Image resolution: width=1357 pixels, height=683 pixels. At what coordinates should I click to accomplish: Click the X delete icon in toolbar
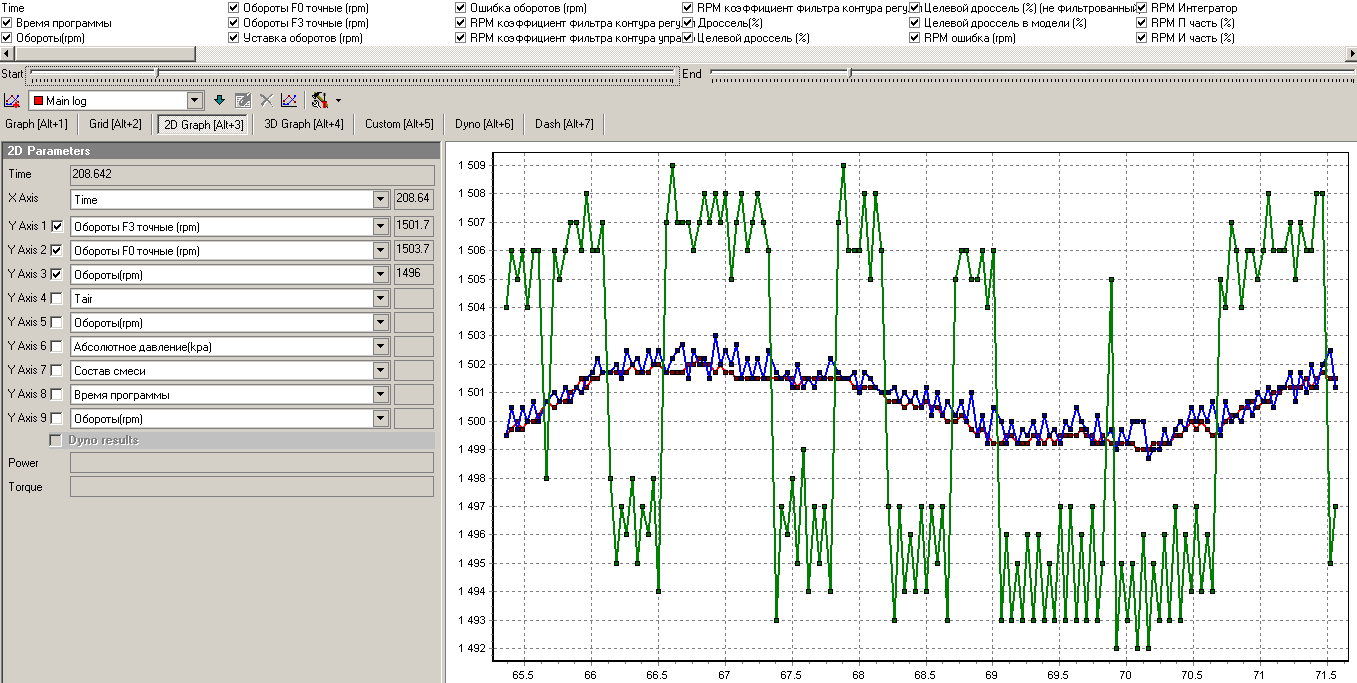[x=266, y=101]
